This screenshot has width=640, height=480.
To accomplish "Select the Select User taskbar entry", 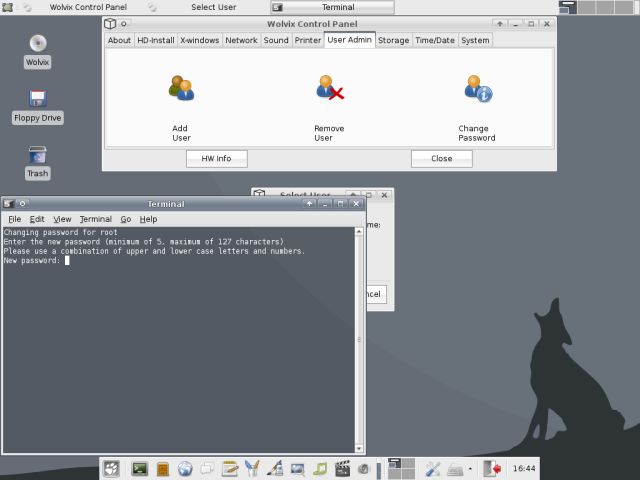I will click(208, 7).
